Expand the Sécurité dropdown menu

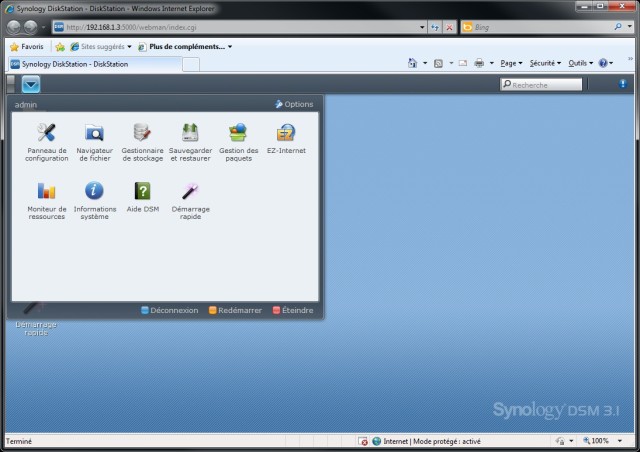tap(546, 63)
